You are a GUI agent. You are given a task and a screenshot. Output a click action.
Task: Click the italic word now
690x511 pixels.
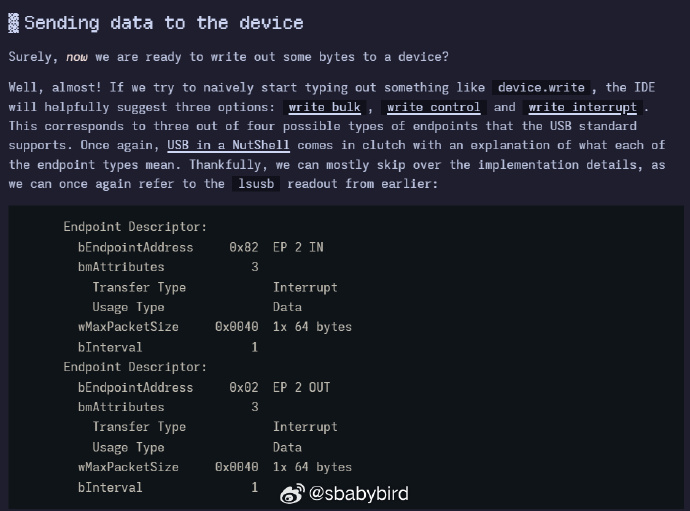click(x=77, y=57)
